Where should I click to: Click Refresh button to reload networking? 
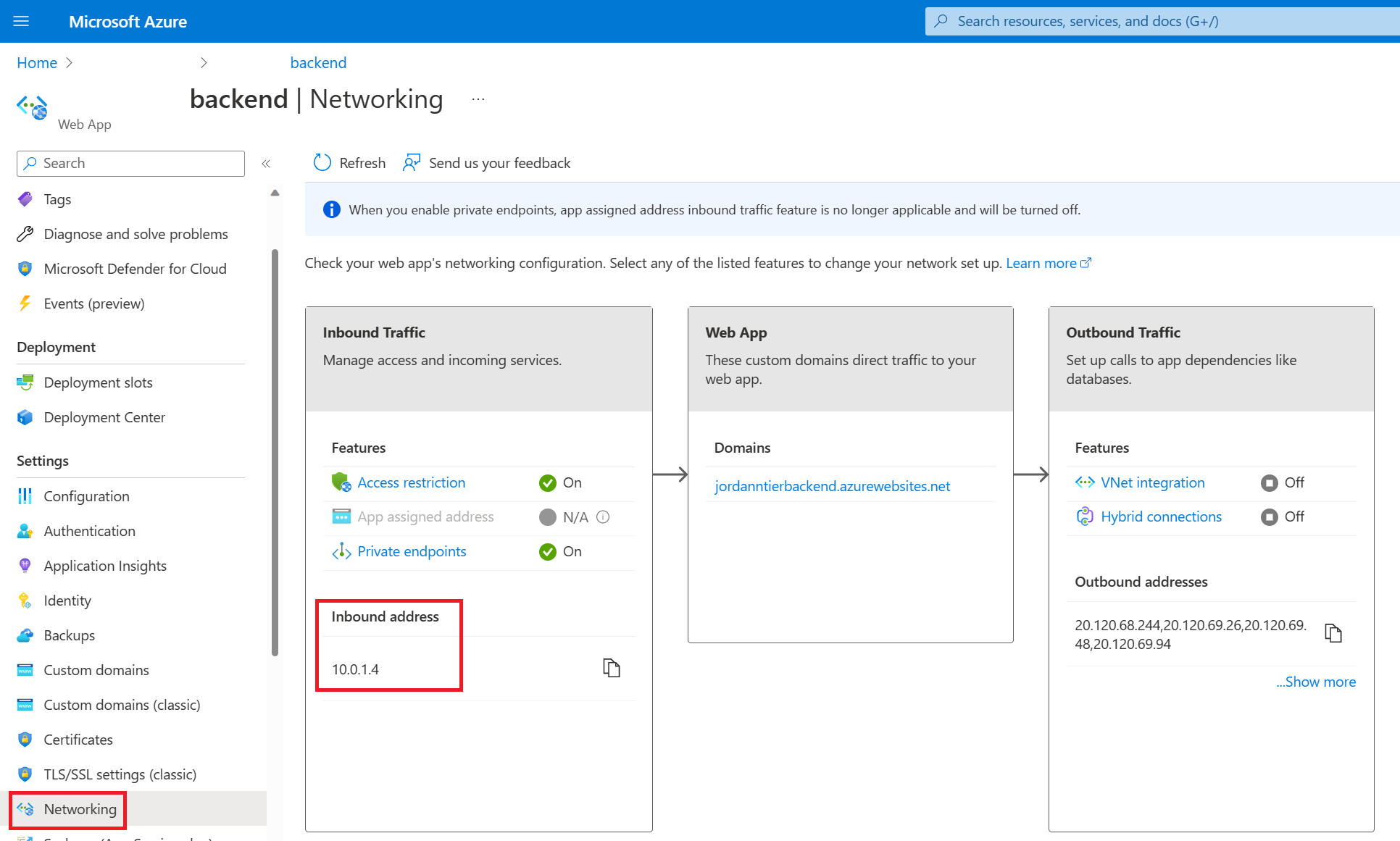349,162
